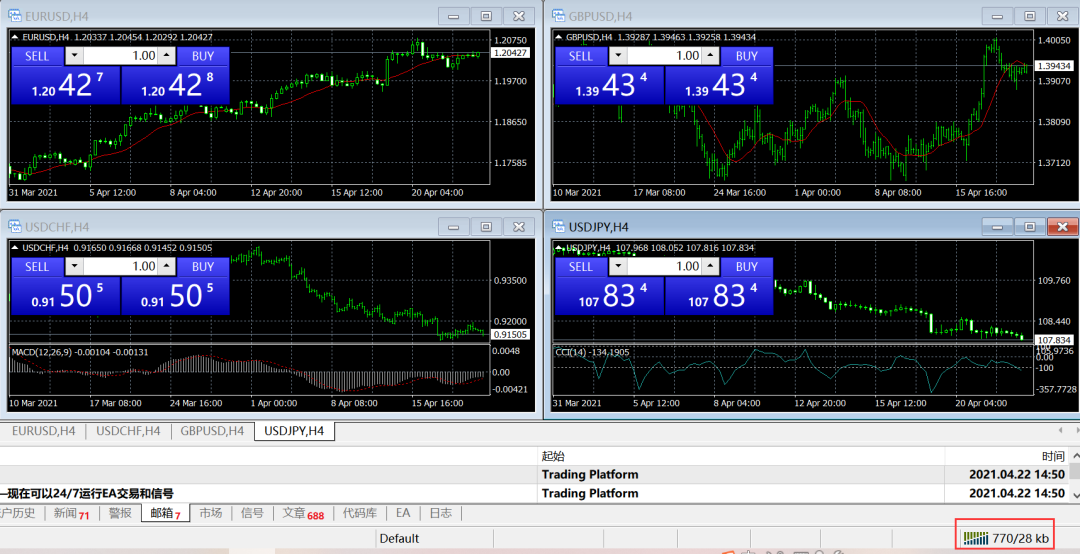Image resolution: width=1080 pixels, height=554 pixels.
Task: Decrease the EURUSD lot volume arrow
Action: point(75,56)
